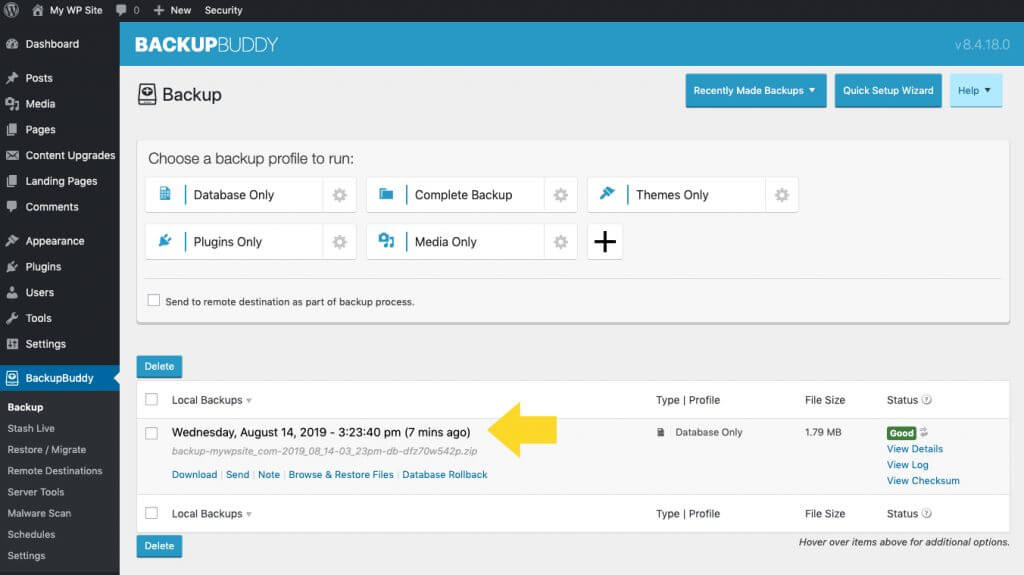
Task: Click the Dashboard gauge icon in the sidebar
Action: [x=12, y=44]
